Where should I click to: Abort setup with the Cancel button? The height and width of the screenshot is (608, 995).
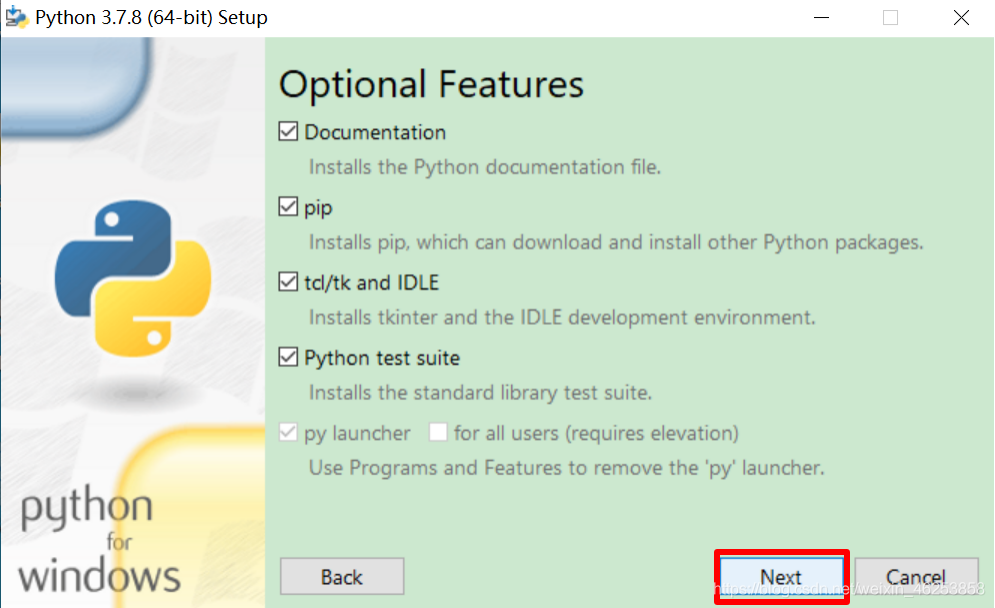[916, 576]
